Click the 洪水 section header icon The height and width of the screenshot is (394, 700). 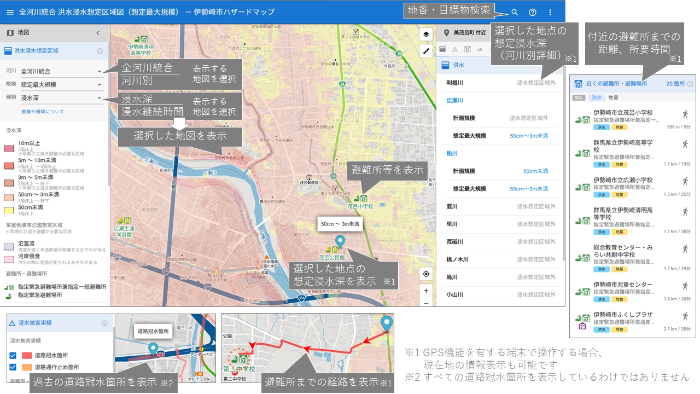445,65
